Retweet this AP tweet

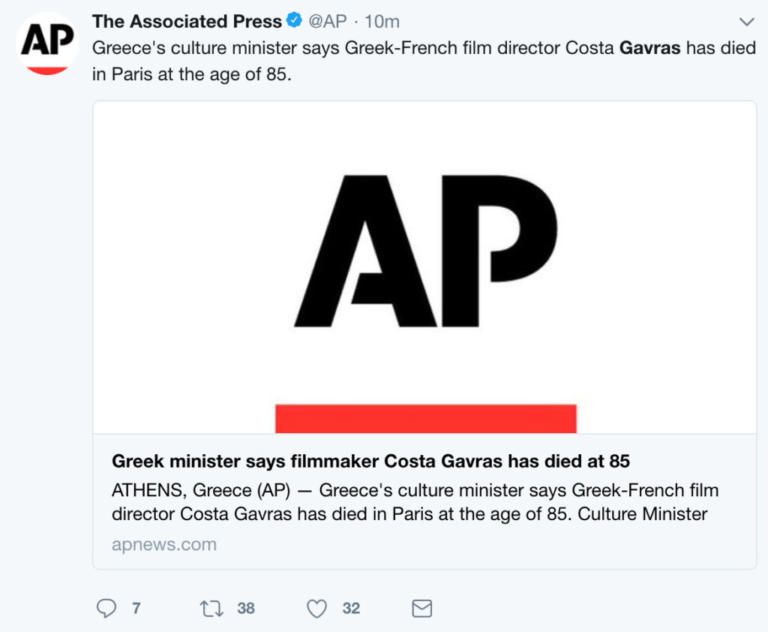pos(211,608)
